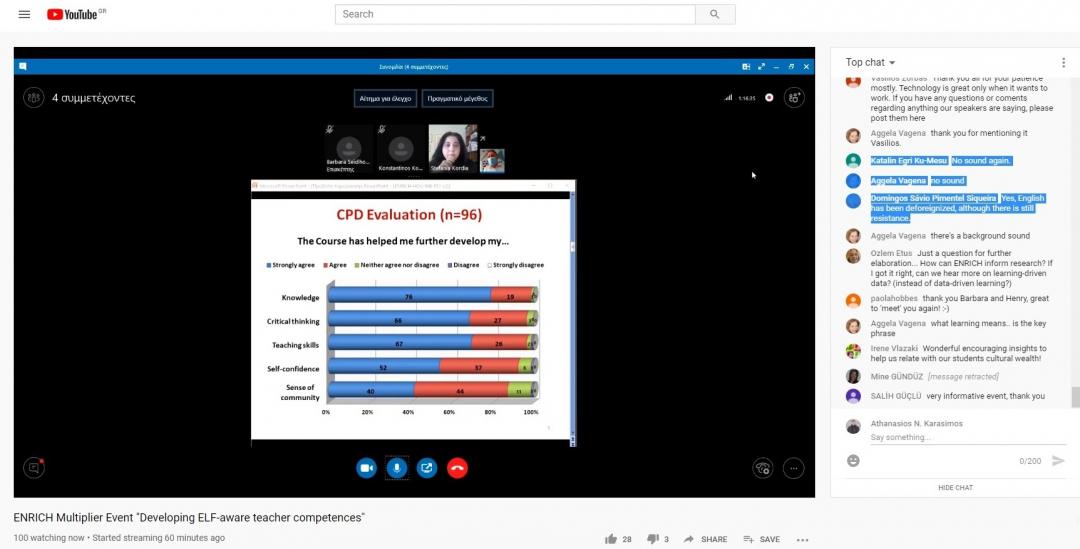1080x549 pixels.
Task: Click the red hang up call button
Action: click(x=457, y=467)
